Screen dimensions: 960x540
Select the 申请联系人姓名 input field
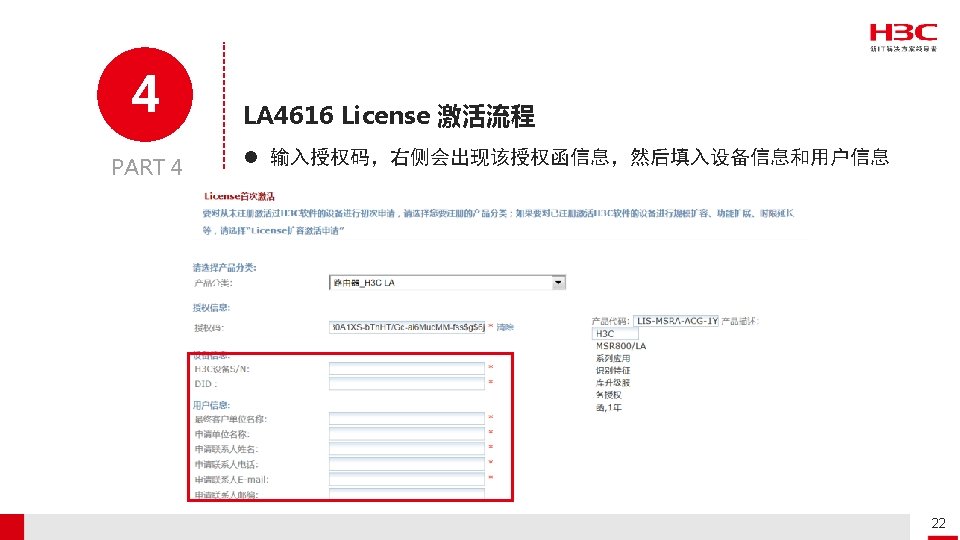[407, 449]
